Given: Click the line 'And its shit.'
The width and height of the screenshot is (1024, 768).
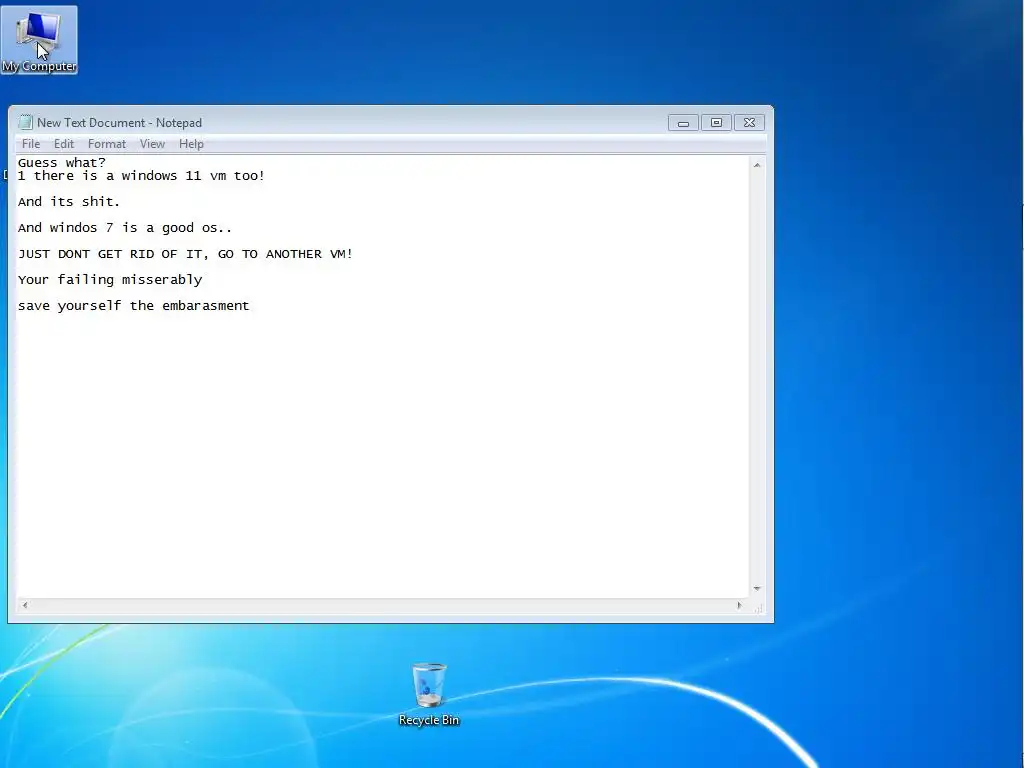Looking at the screenshot, I should pyautogui.click(x=69, y=202).
